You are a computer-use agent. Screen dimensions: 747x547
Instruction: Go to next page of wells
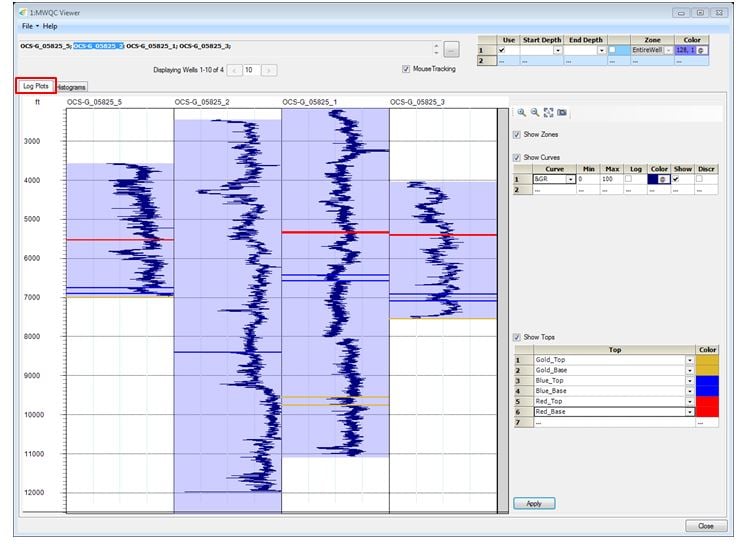(269, 71)
